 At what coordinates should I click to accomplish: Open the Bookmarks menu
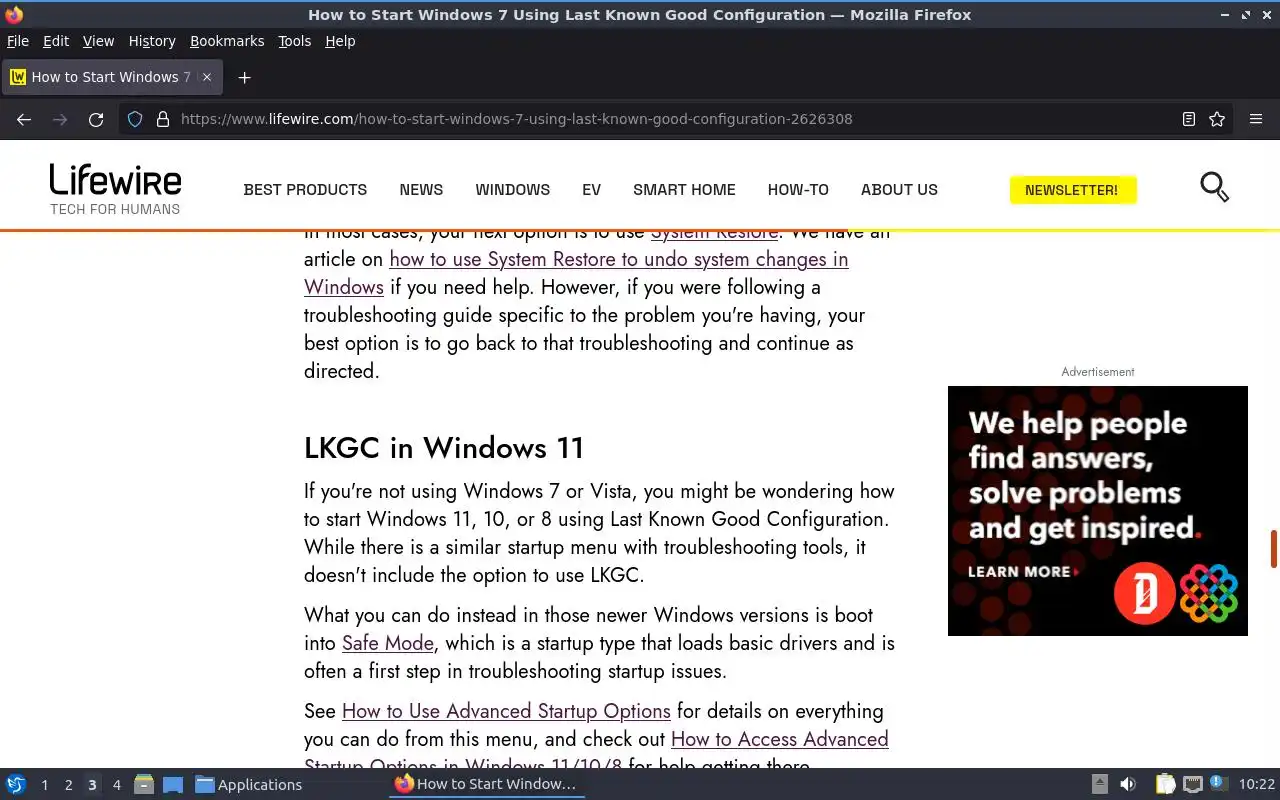[x=227, y=41]
